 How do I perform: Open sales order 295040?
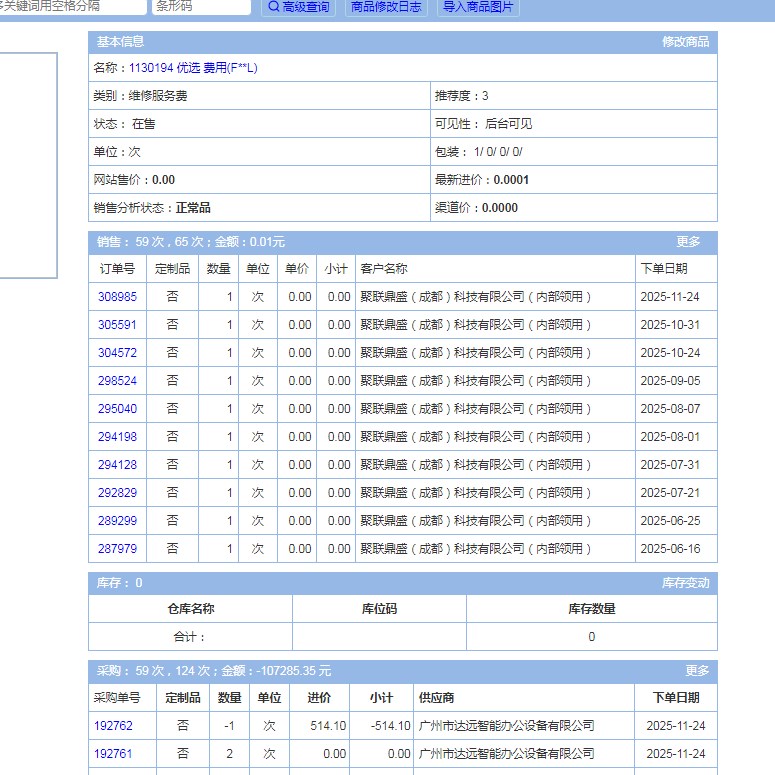(x=117, y=409)
